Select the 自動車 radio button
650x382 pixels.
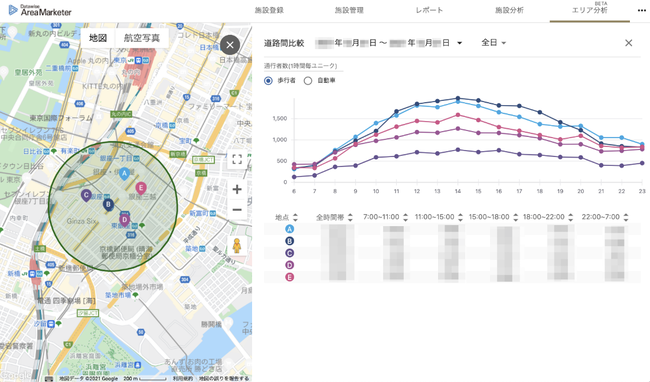click(308, 81)
